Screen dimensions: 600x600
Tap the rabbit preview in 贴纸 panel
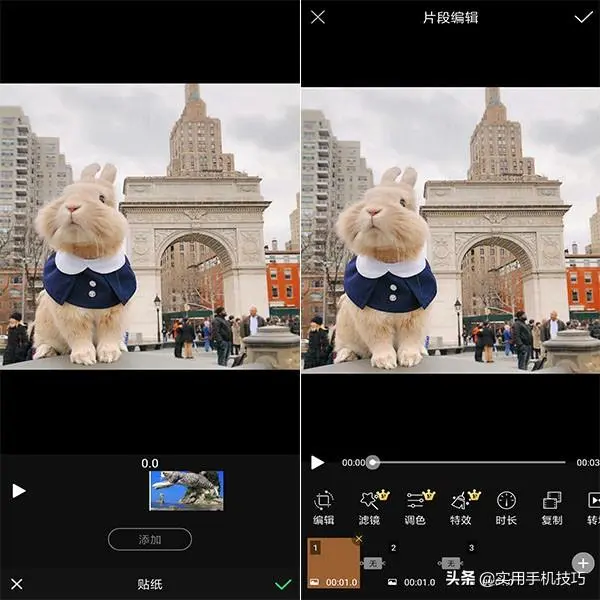point(150,227)
